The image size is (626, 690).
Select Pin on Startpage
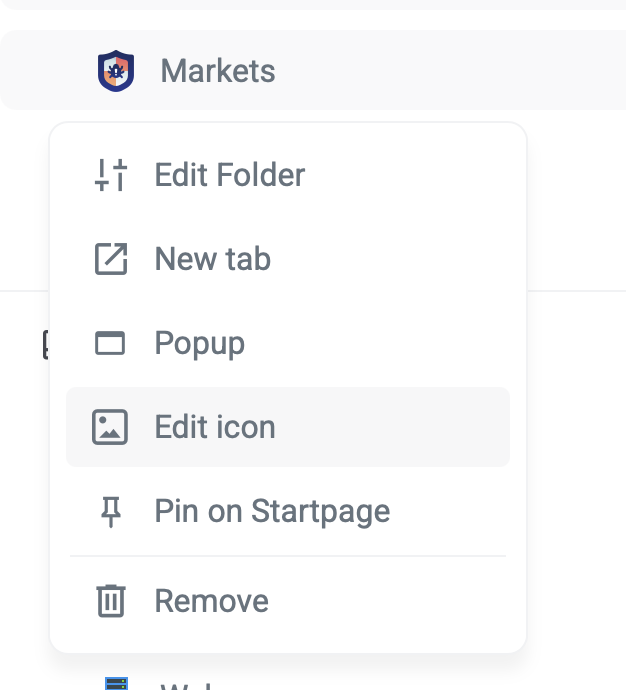pos(272,512)
